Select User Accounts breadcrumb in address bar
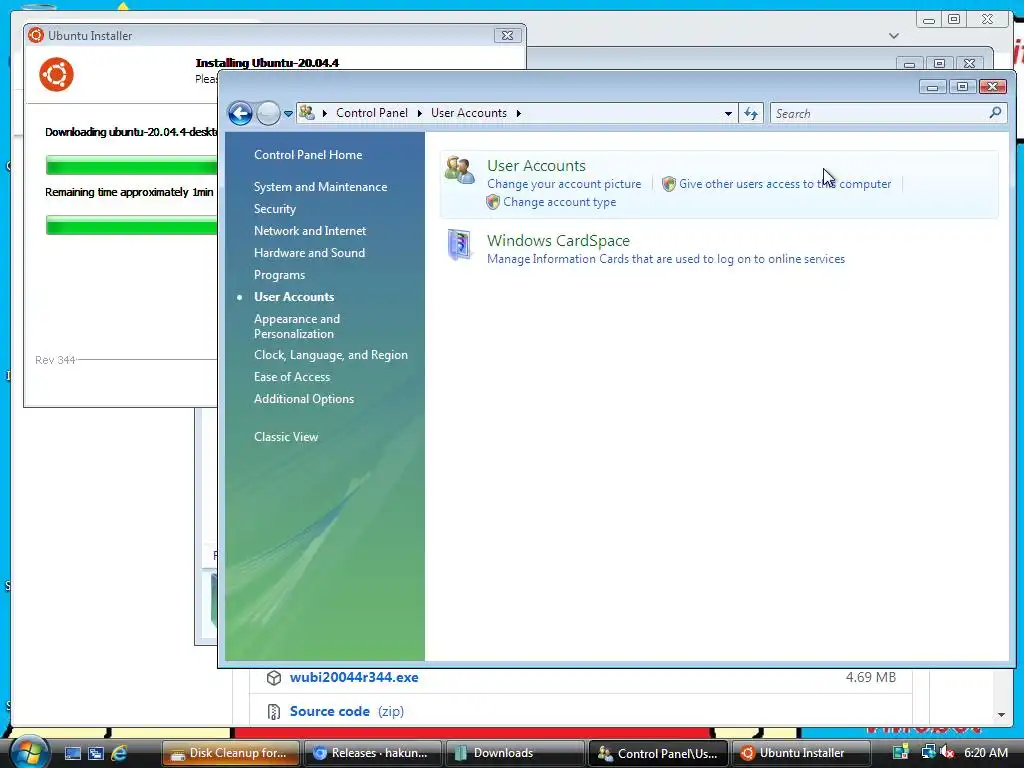The height and width of the screenshot is (768, 1024). click(x=469, y=113)
